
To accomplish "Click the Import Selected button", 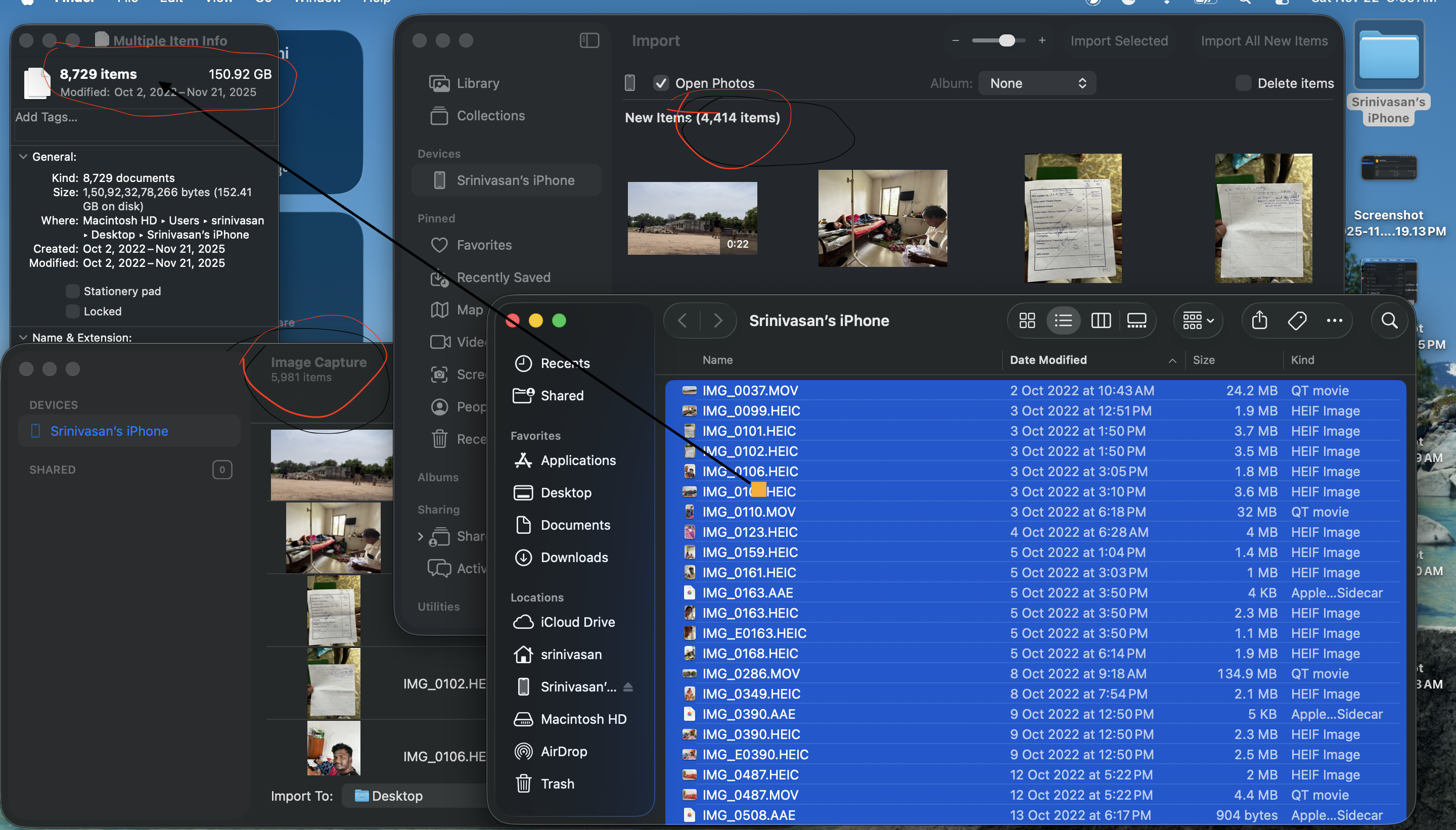I will coord(1118,41).
